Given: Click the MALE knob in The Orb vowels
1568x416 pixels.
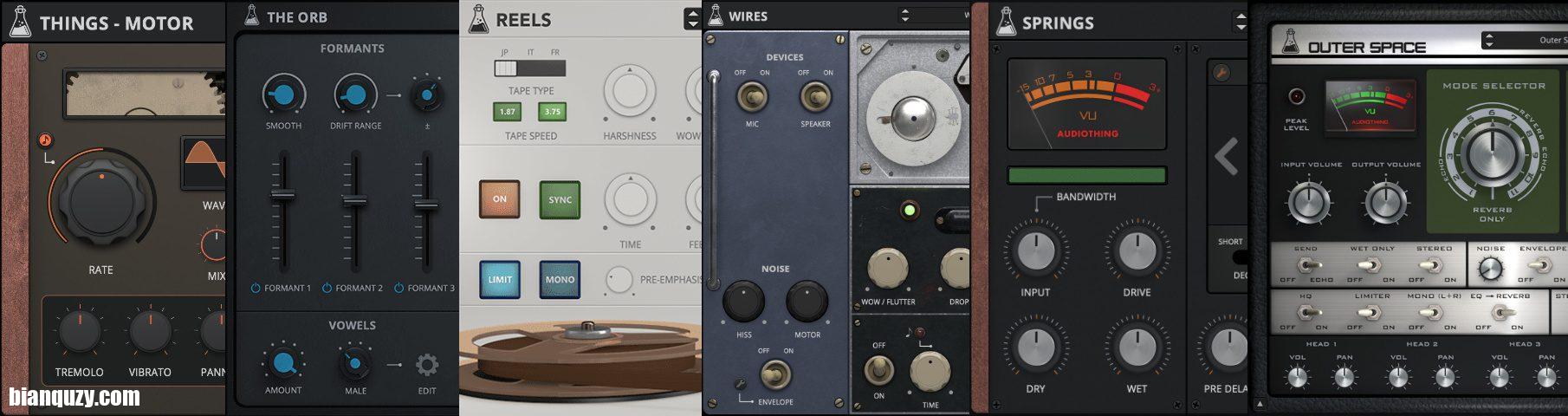Looking at the screenshot, I should (355, 363).
